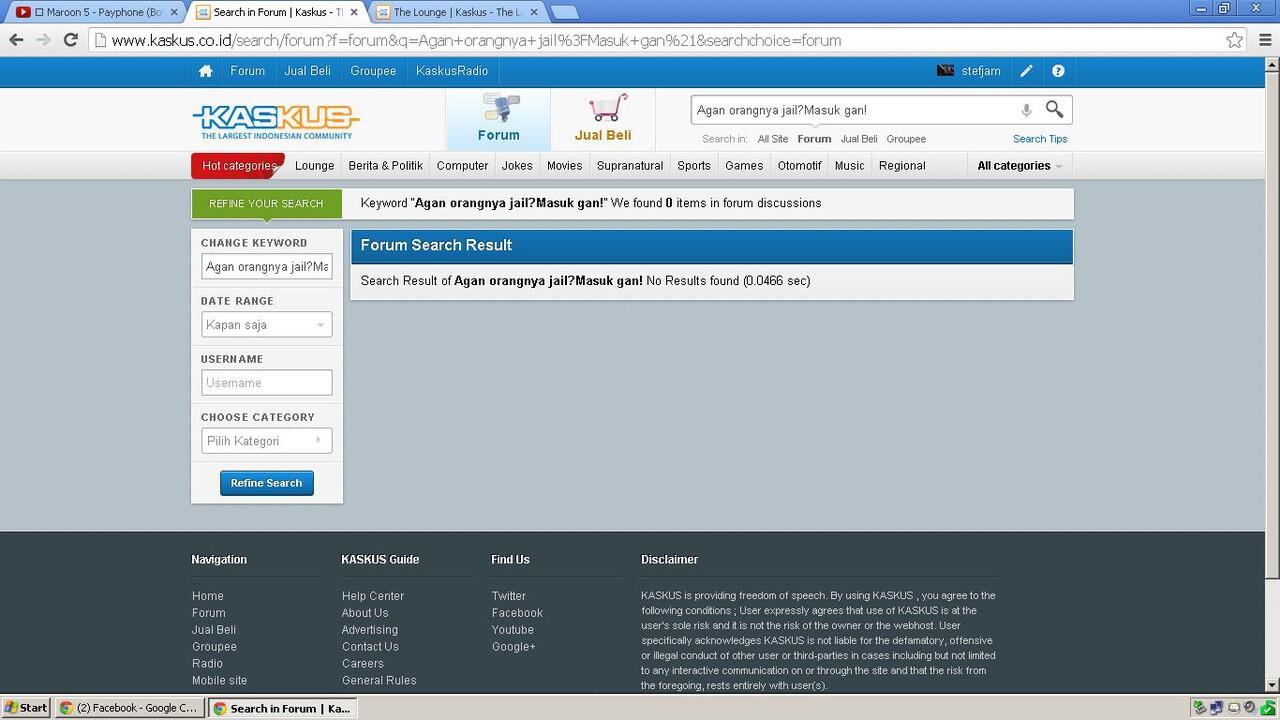
Task: Open the Chrome menu icon
Action: coord(1263,40)
